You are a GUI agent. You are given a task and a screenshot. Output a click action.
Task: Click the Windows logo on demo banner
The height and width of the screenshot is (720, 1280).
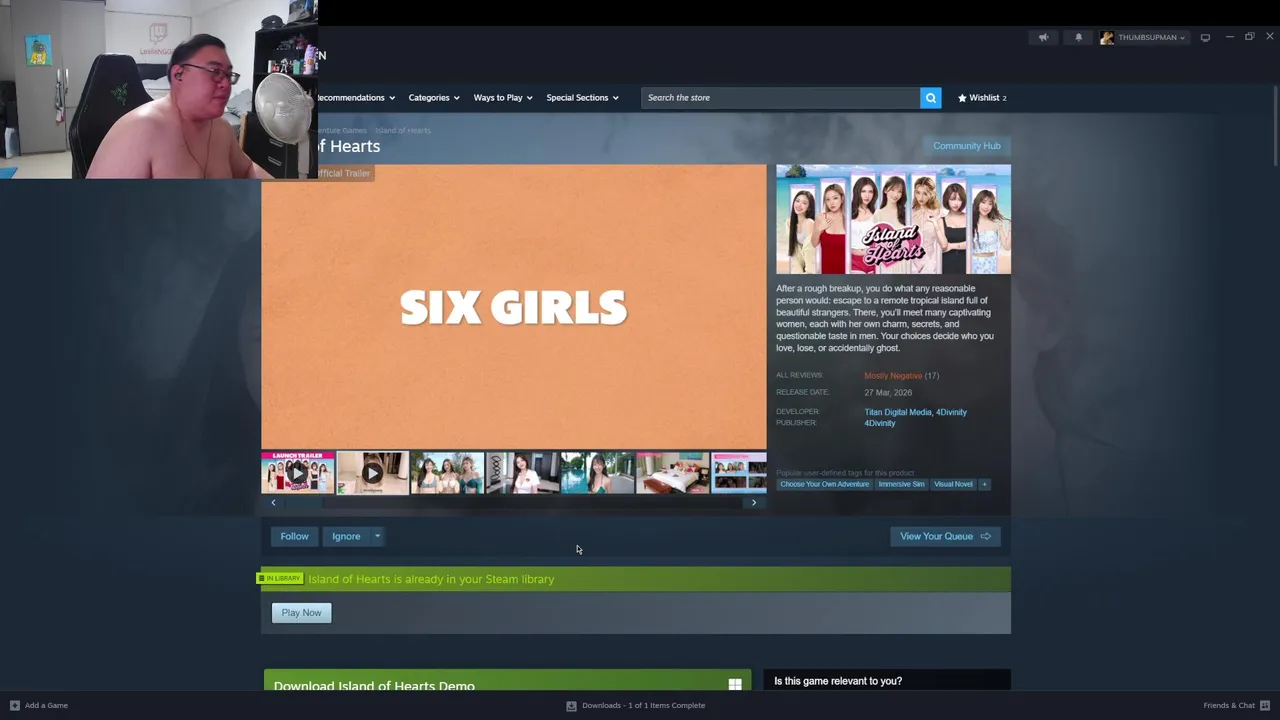click(735, 685)
